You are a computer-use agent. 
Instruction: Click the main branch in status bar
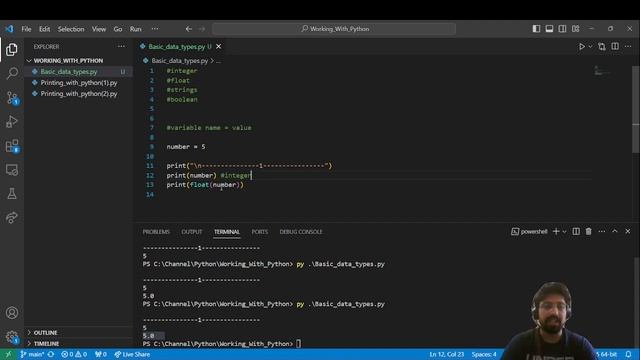(32, 354)
